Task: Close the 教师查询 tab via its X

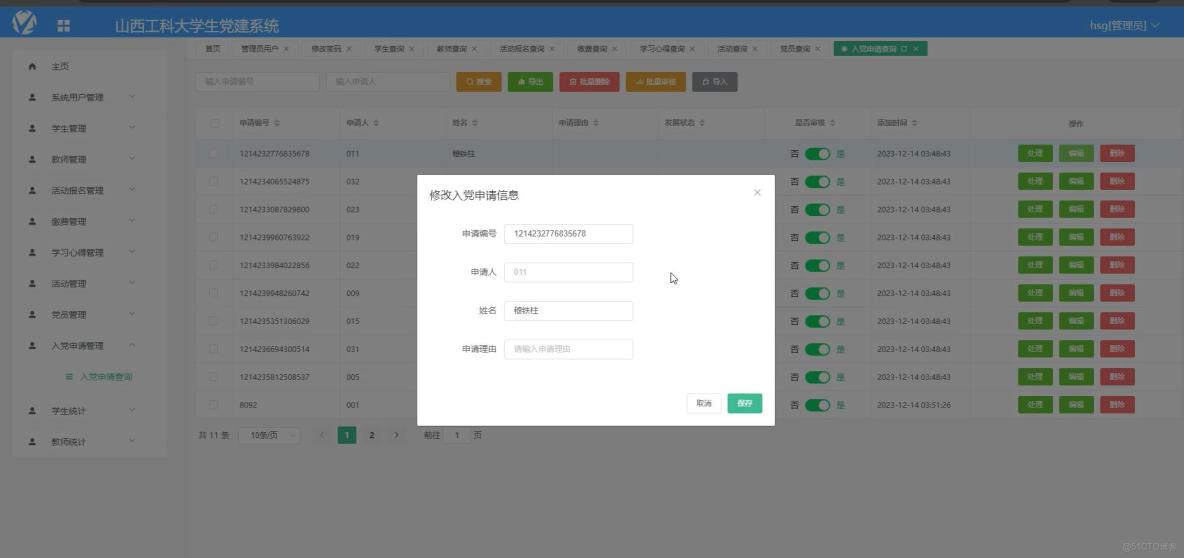Action: (474, 48)
